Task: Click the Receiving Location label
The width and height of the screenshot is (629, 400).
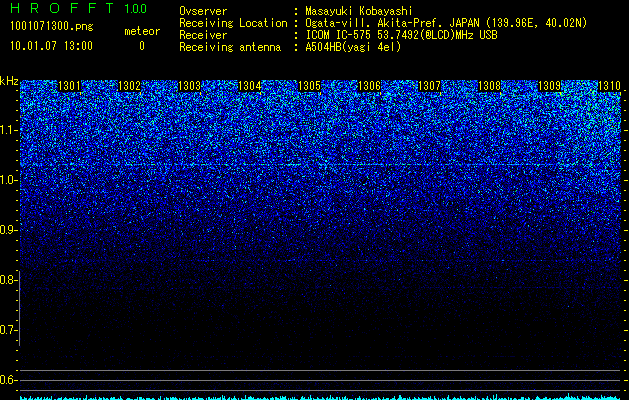Action: (233, 23)
